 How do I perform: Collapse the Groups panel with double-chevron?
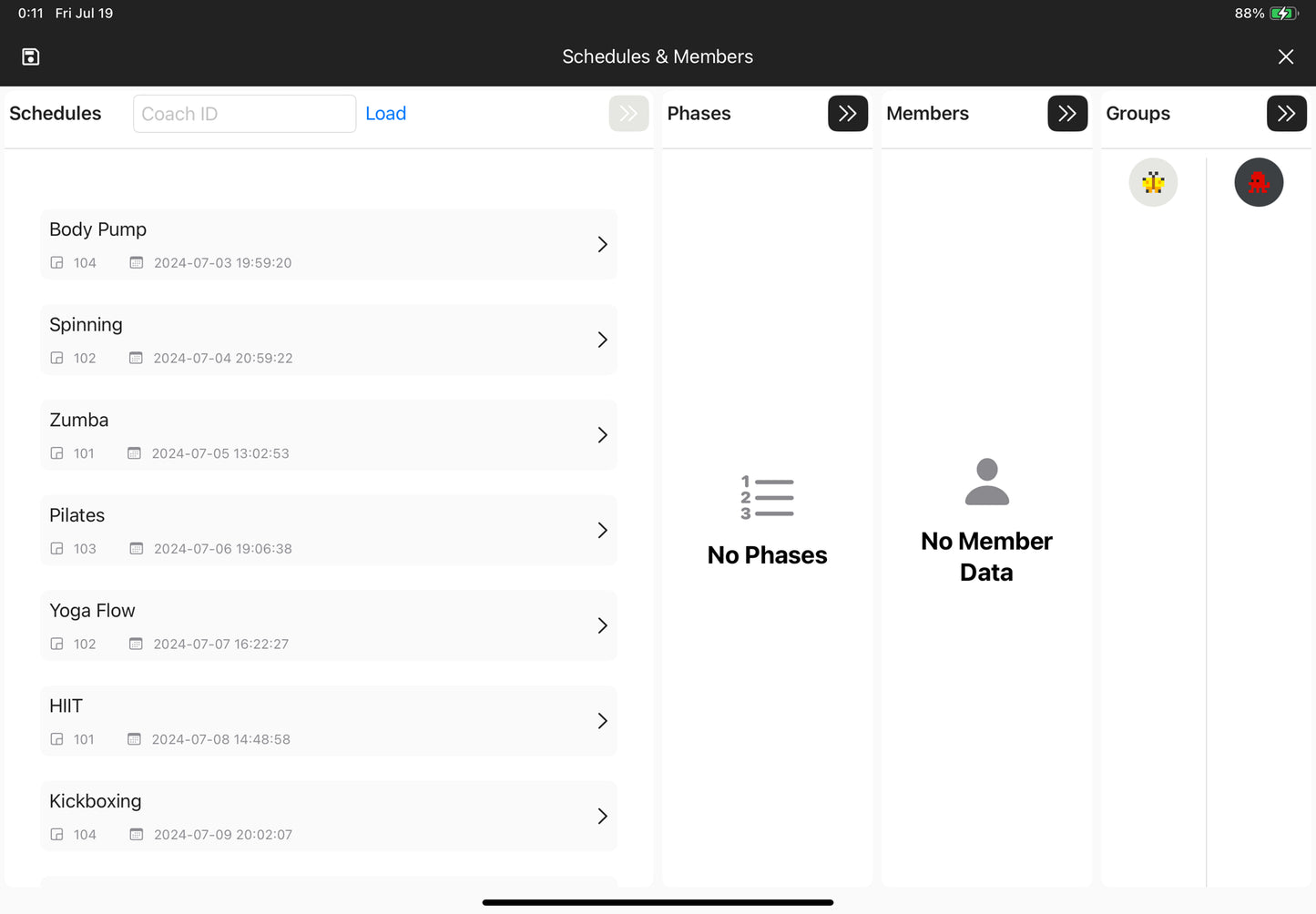tap(1286, 114)
